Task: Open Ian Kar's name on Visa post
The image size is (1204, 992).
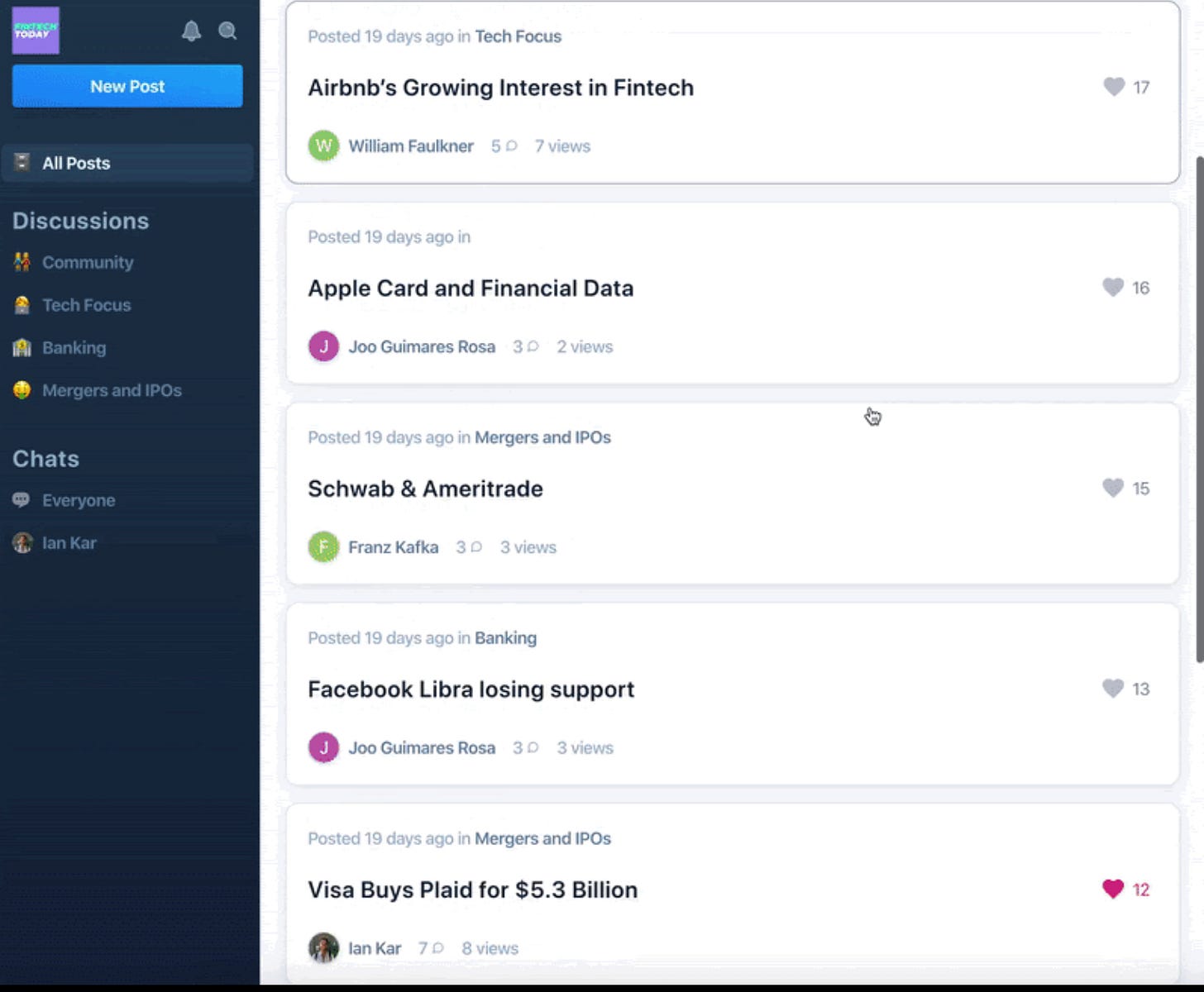Action: (x=375, y=948)
